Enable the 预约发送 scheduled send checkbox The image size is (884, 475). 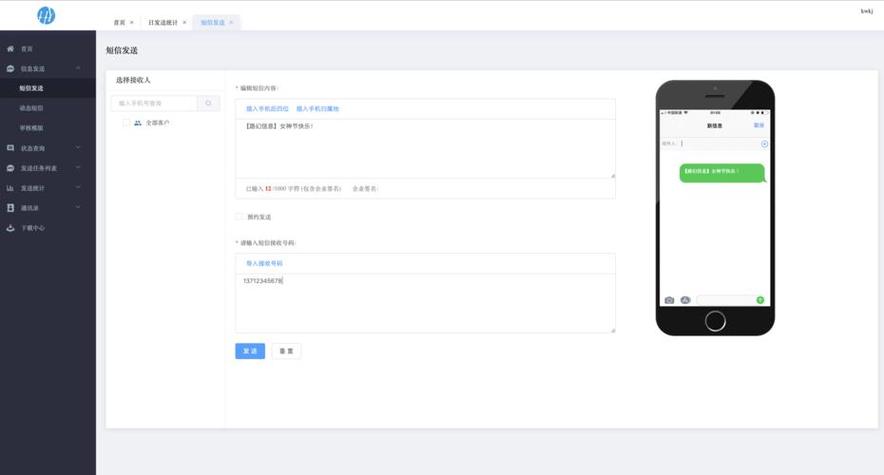click(x=239, y=216)
